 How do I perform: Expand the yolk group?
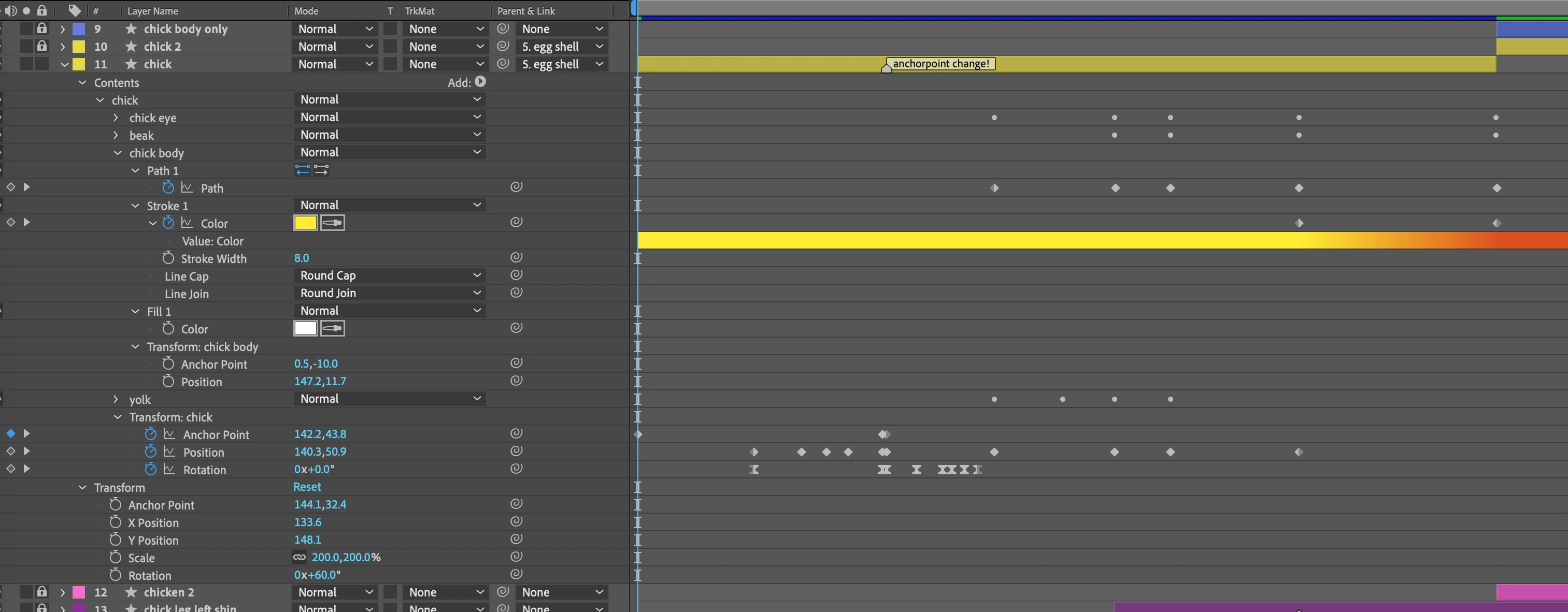(116, 399)
